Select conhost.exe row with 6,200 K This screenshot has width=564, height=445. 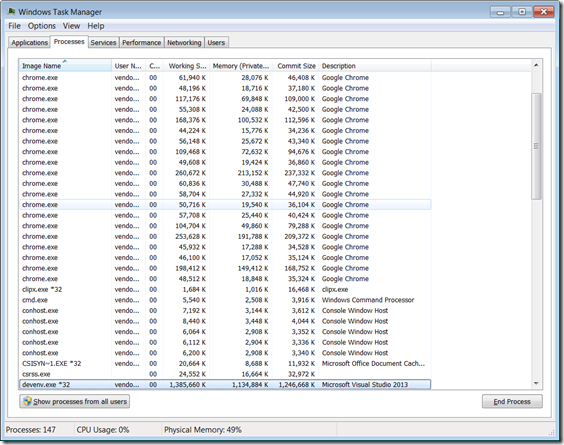point(225,353)
